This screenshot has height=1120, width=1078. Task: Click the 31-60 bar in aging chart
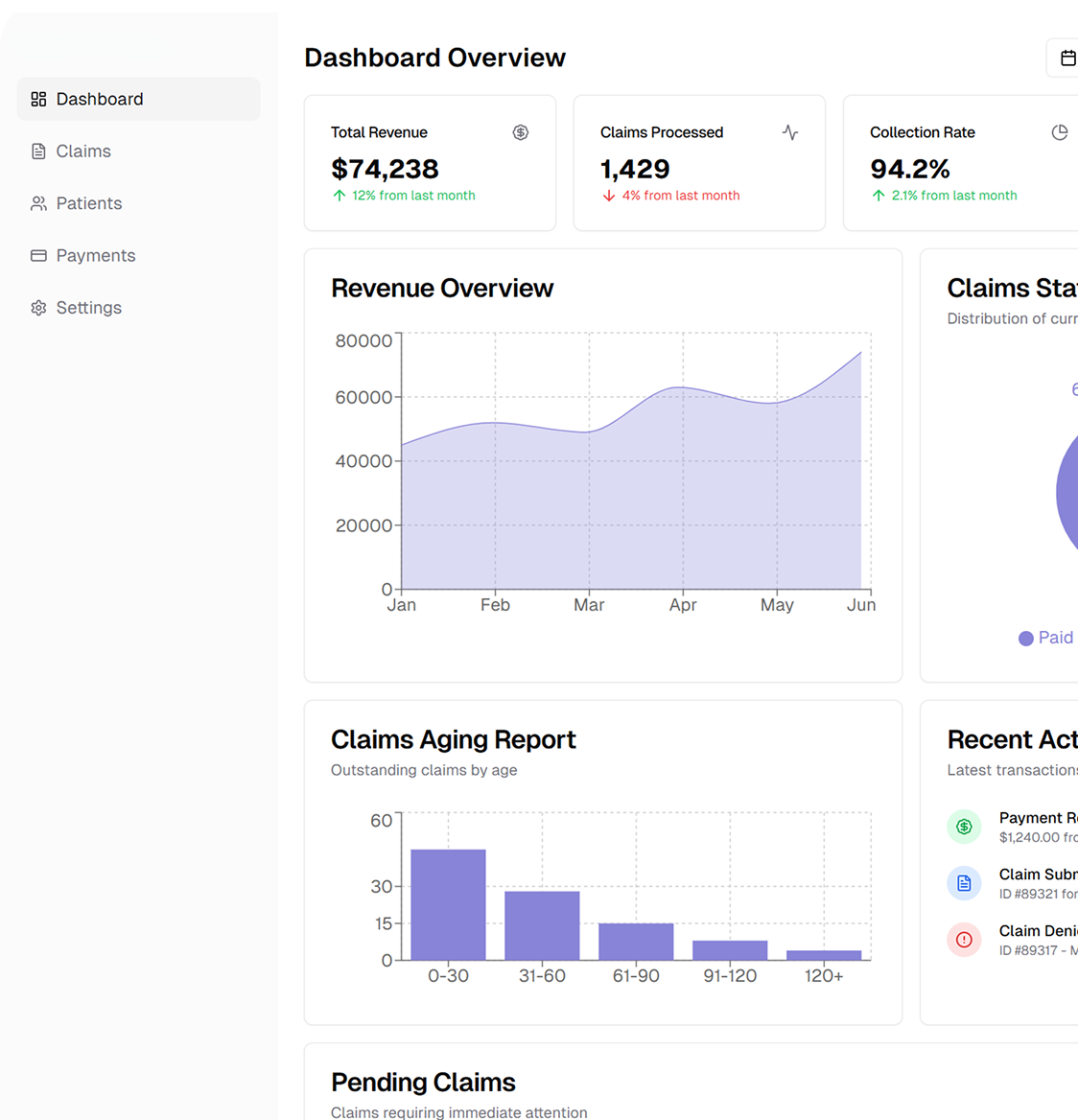(542, 925)
